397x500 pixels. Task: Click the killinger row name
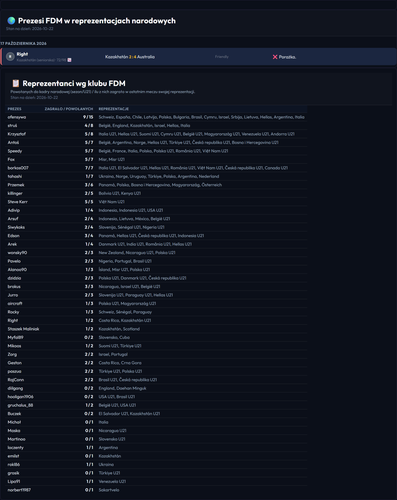tap(15, 193)
